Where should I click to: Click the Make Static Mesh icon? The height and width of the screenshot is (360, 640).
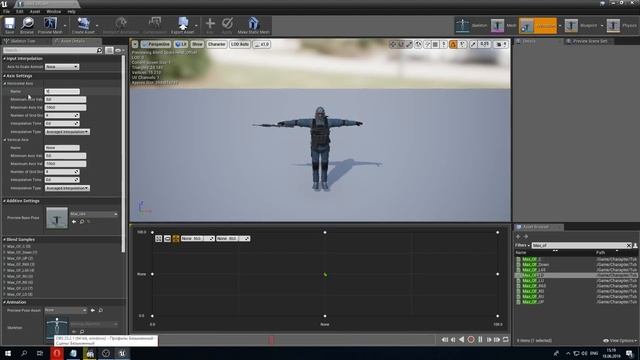253,25
